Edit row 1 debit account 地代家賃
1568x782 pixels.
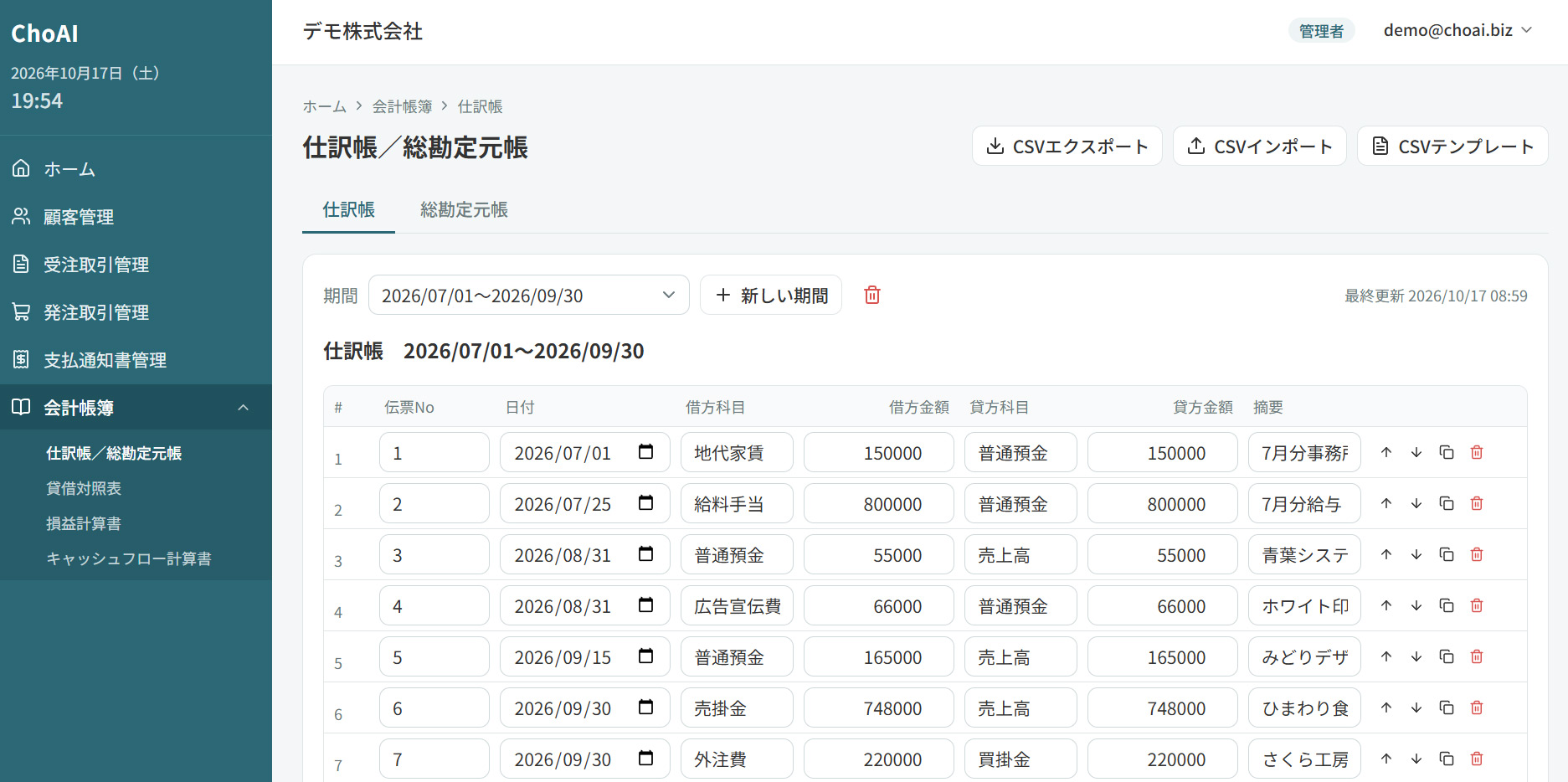click(737, 452)
